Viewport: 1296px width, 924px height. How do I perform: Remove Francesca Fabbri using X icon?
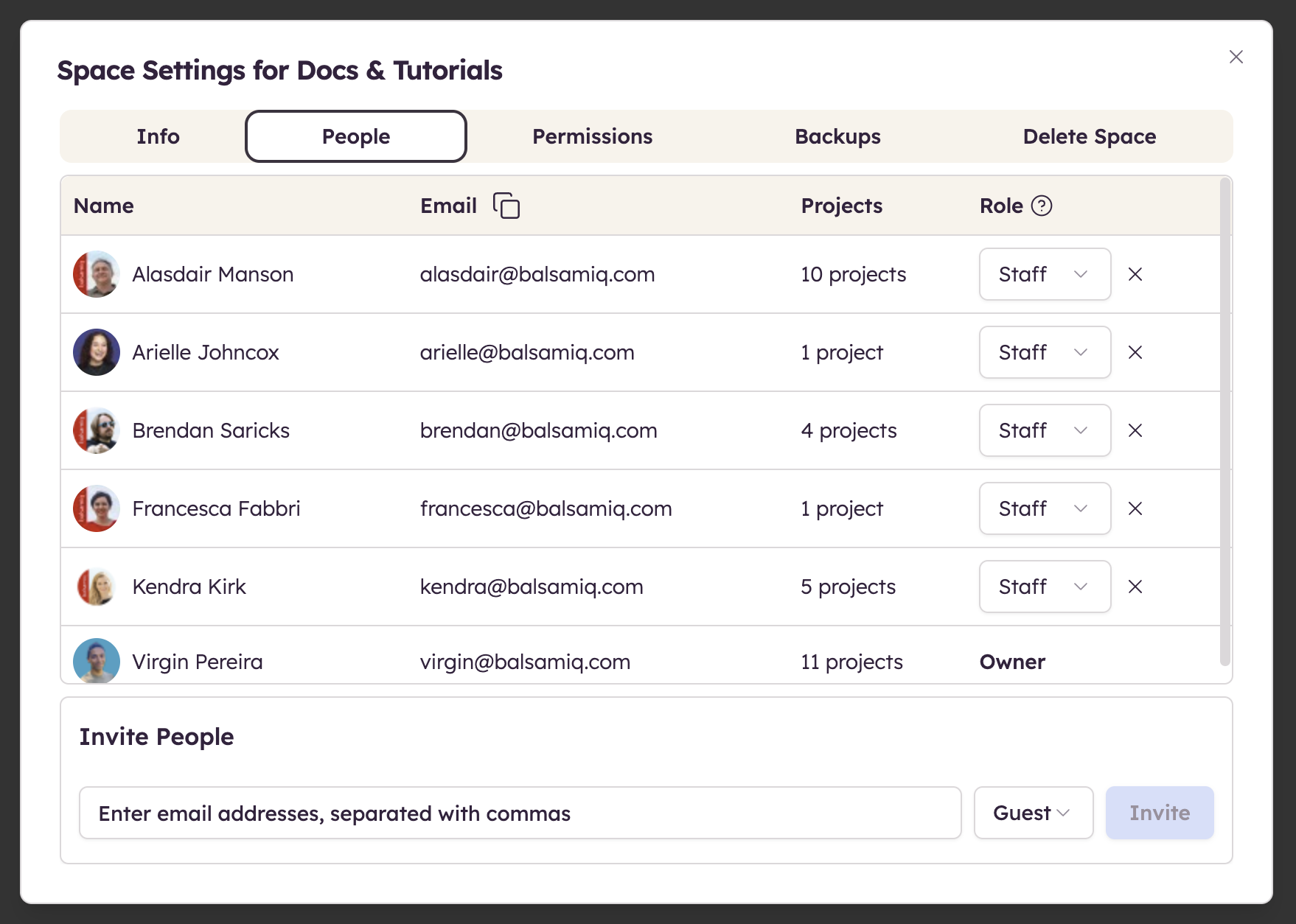[x=1135, y=508]
